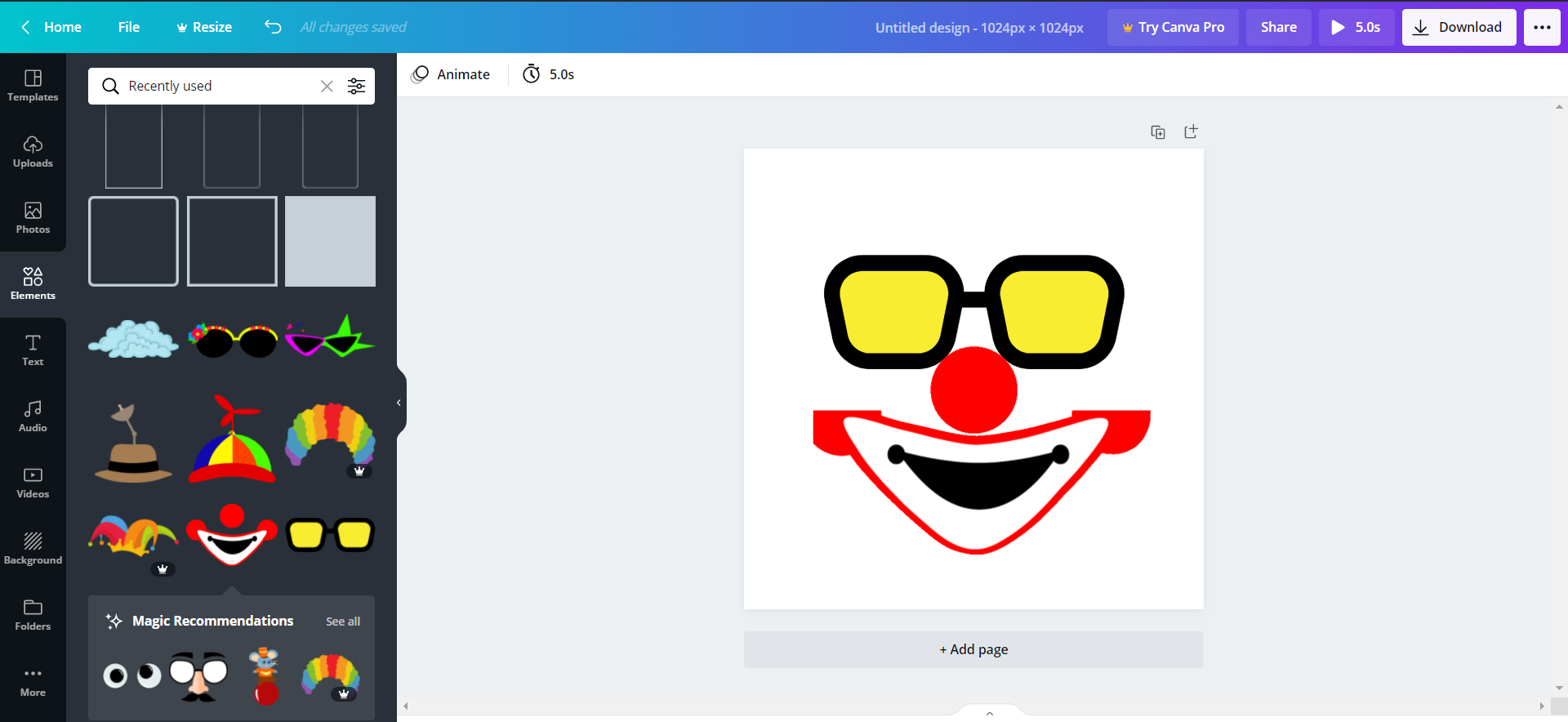Select the light gray square element

pos(330,241)
